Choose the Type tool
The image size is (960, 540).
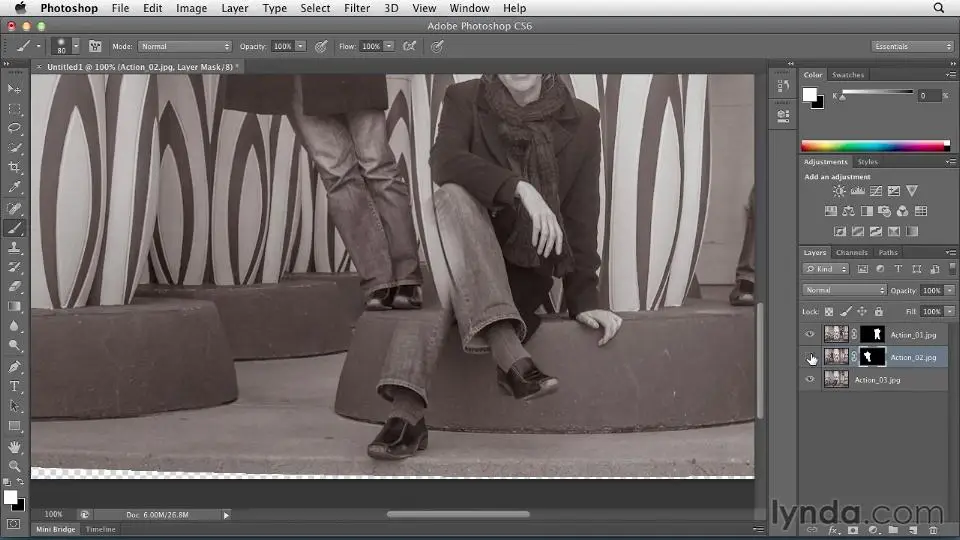click(15, 386)
